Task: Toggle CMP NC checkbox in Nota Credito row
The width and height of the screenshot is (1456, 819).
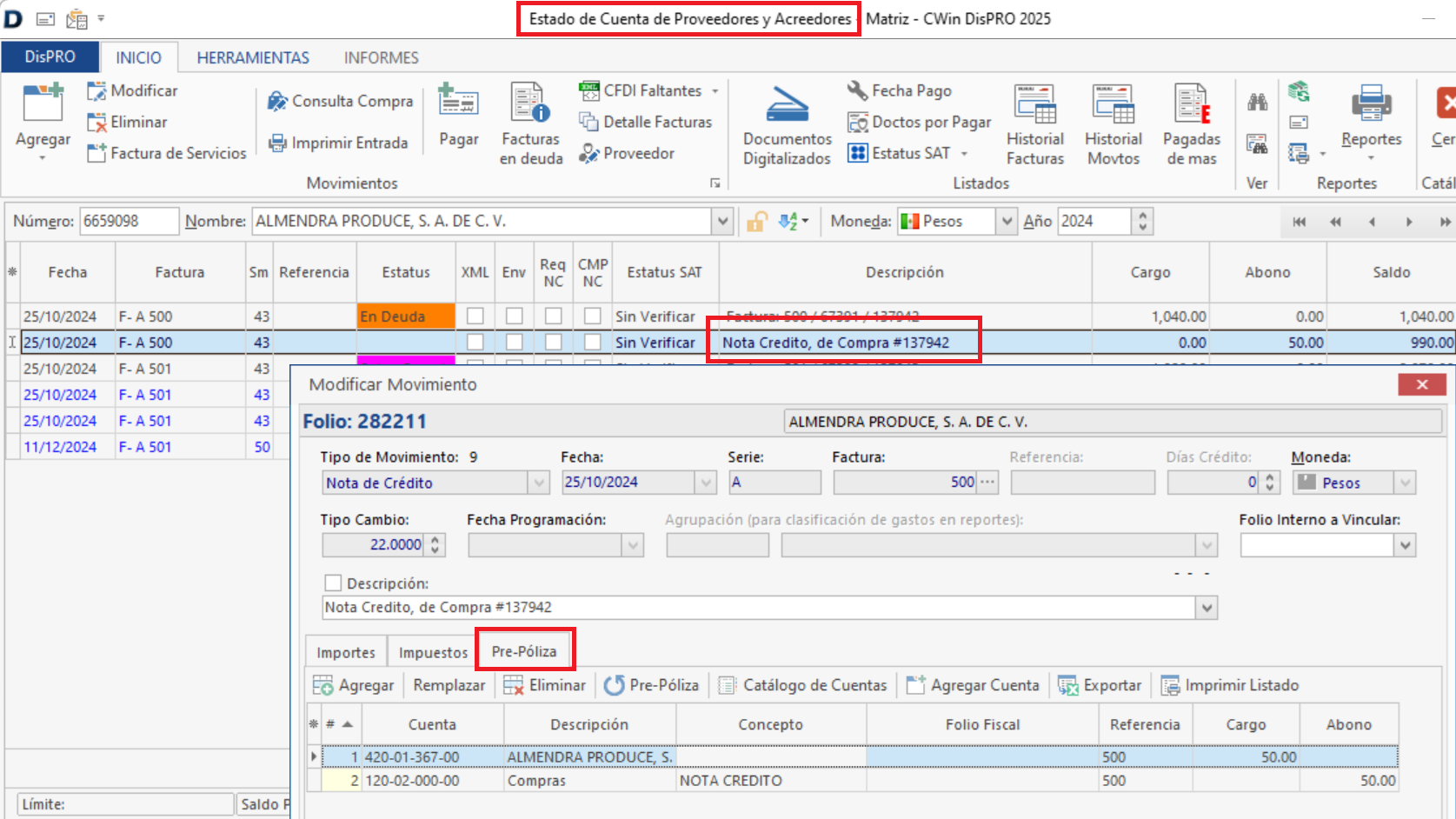Action: coord(593,342)
